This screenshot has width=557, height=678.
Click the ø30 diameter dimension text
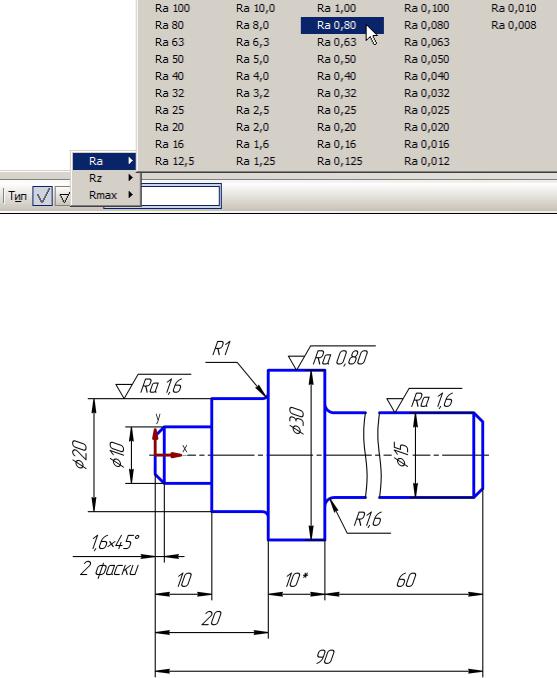[x=298, y=419]
